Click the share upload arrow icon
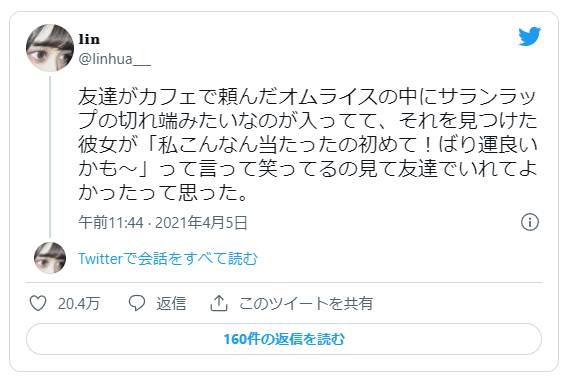The width and height of the screenshot is (565, 378). pos(219,303)
